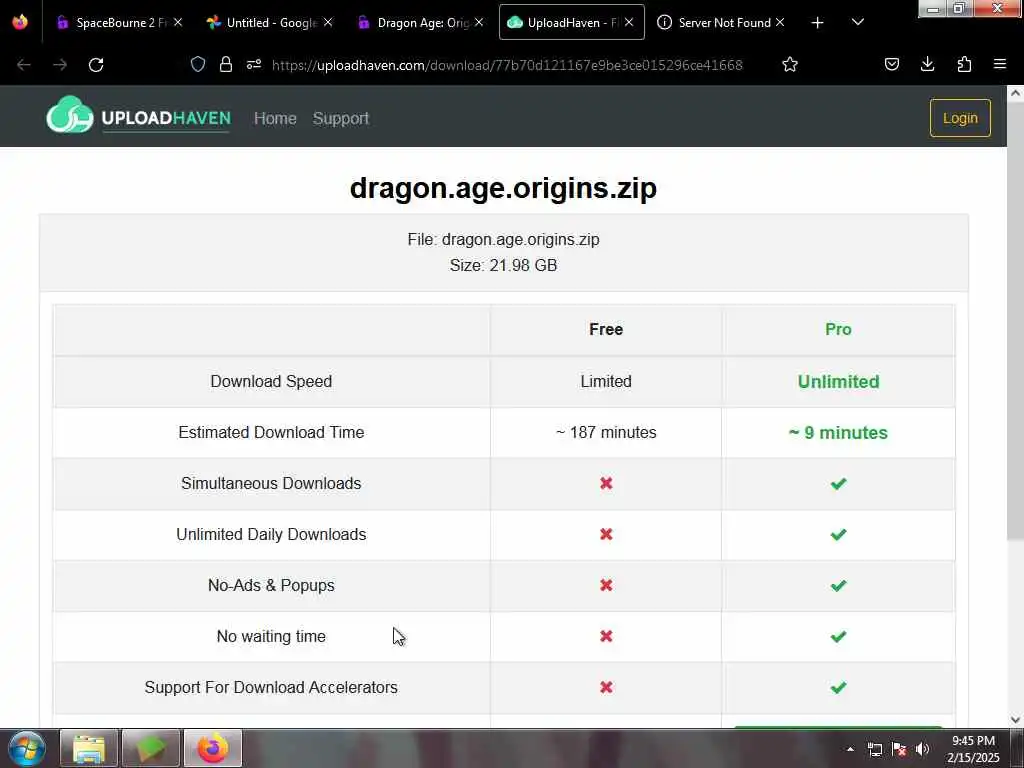This screenshot has height=768, width=1024.
Task: Switch to the Dragon Age: Origins tab
Action: [x=421, y=22]
